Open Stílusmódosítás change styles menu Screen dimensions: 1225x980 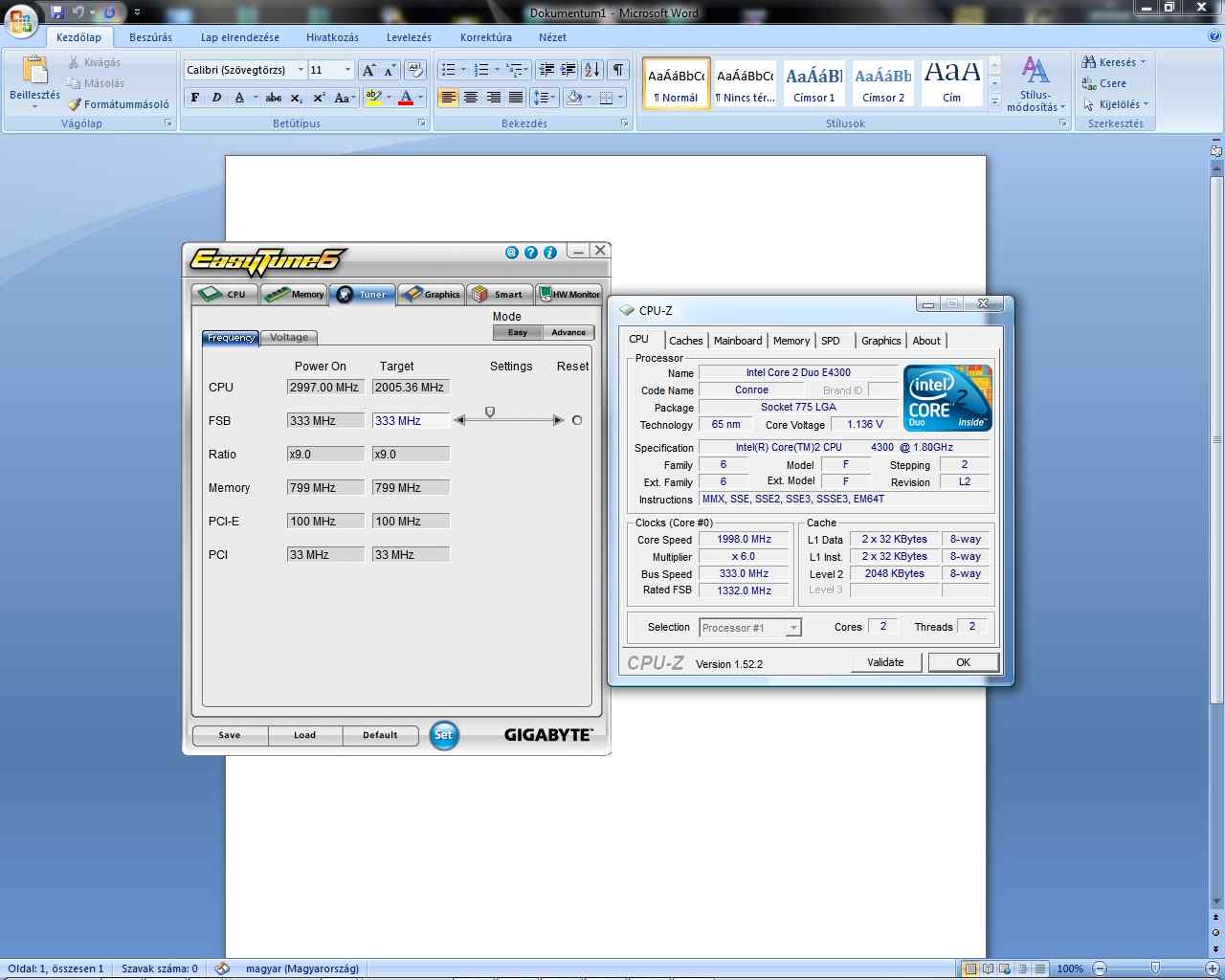pos(1036,83)
